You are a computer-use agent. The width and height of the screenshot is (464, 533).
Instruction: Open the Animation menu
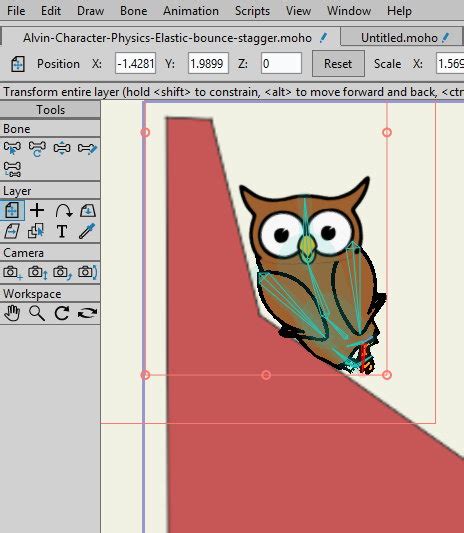(191, 11)
